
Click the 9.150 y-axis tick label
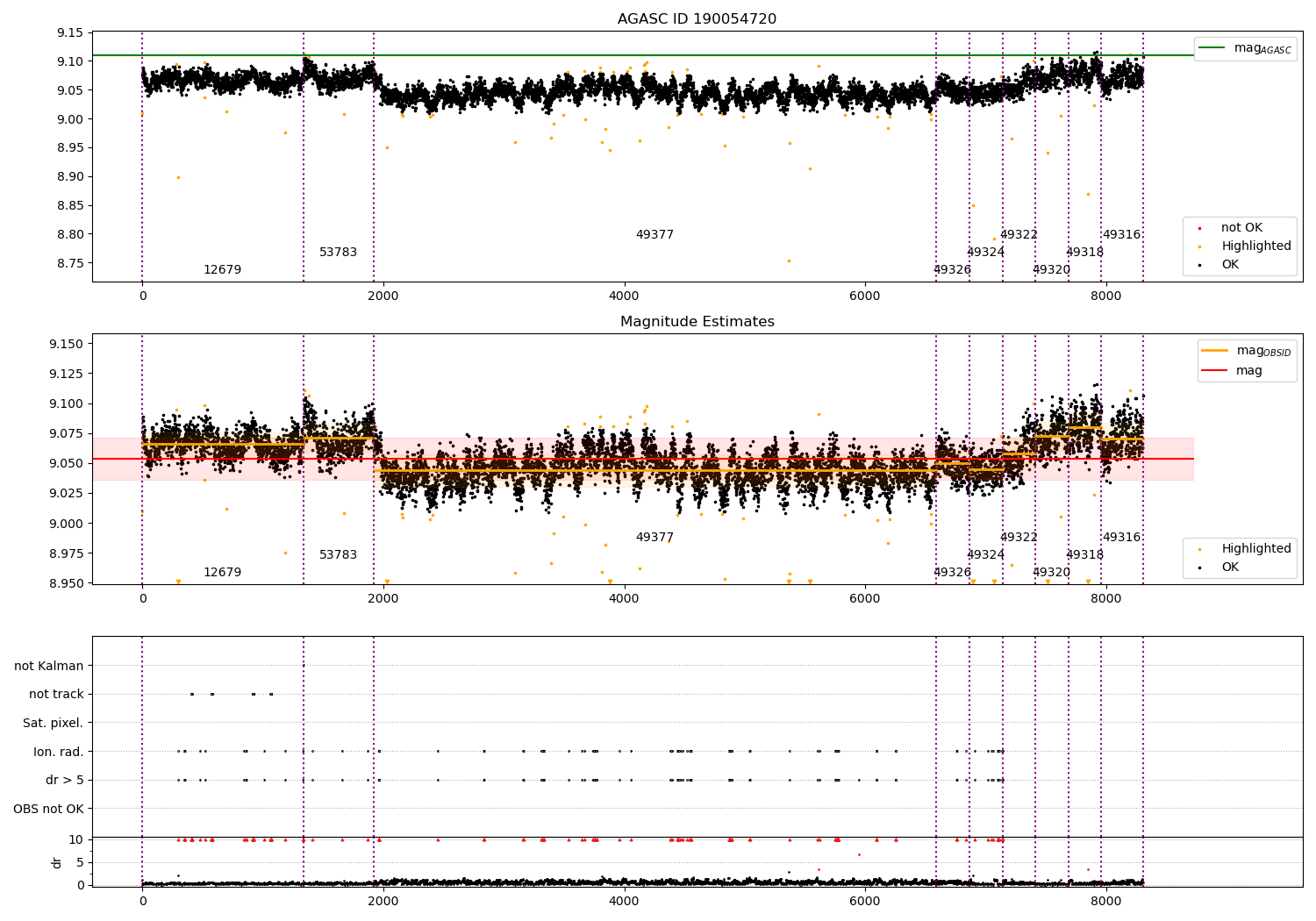point(66,344)
